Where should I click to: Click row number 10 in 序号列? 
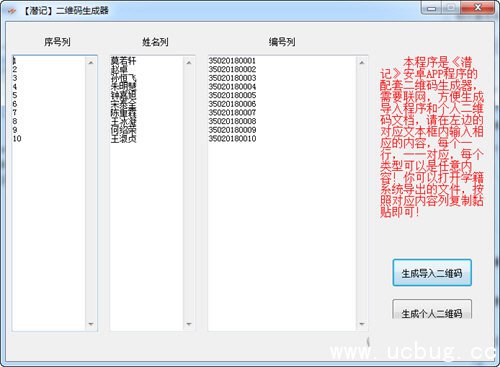pyautogui.click(x=17, y=138)
